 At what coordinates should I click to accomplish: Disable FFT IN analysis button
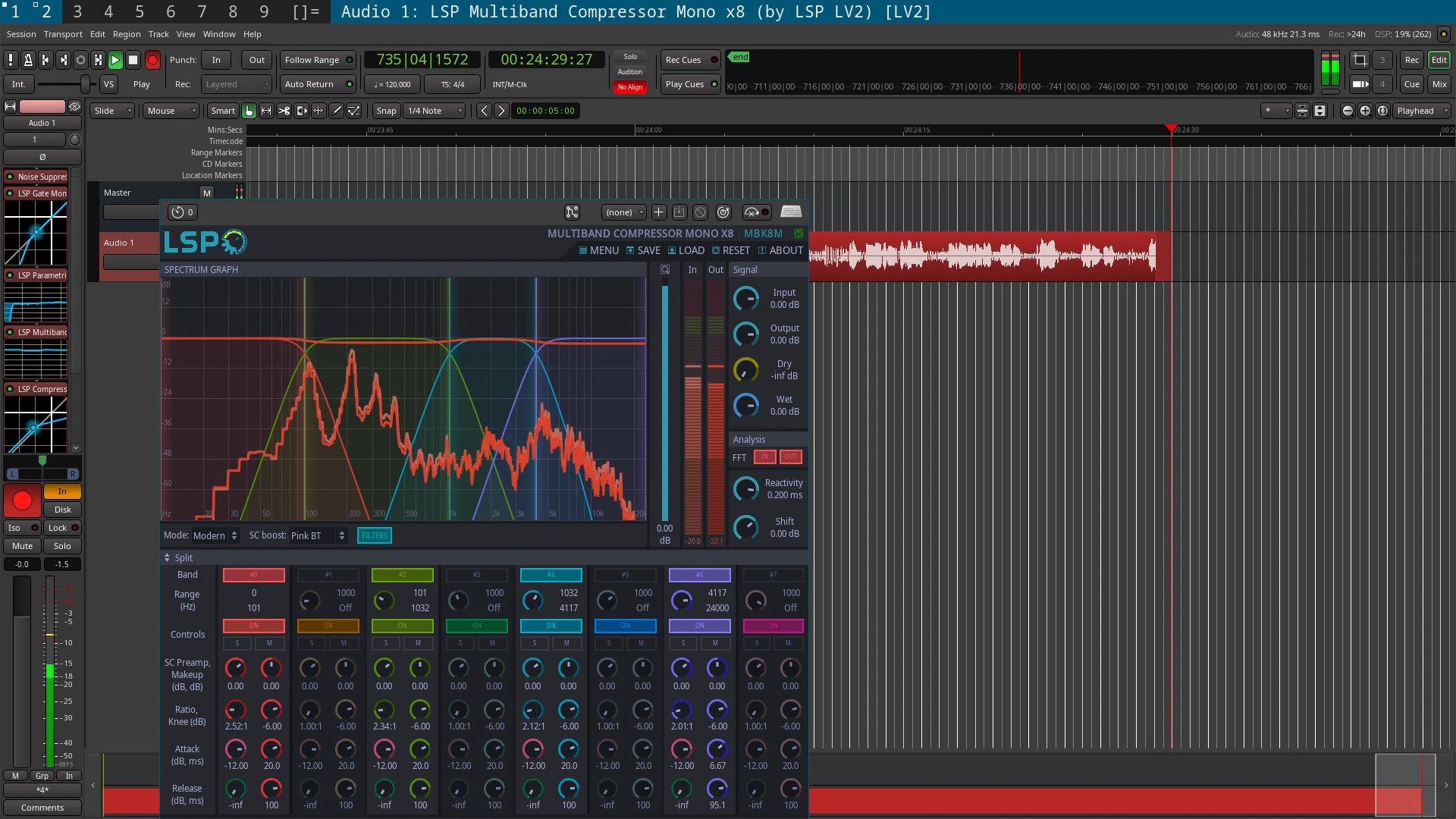(x=764, y=457)
